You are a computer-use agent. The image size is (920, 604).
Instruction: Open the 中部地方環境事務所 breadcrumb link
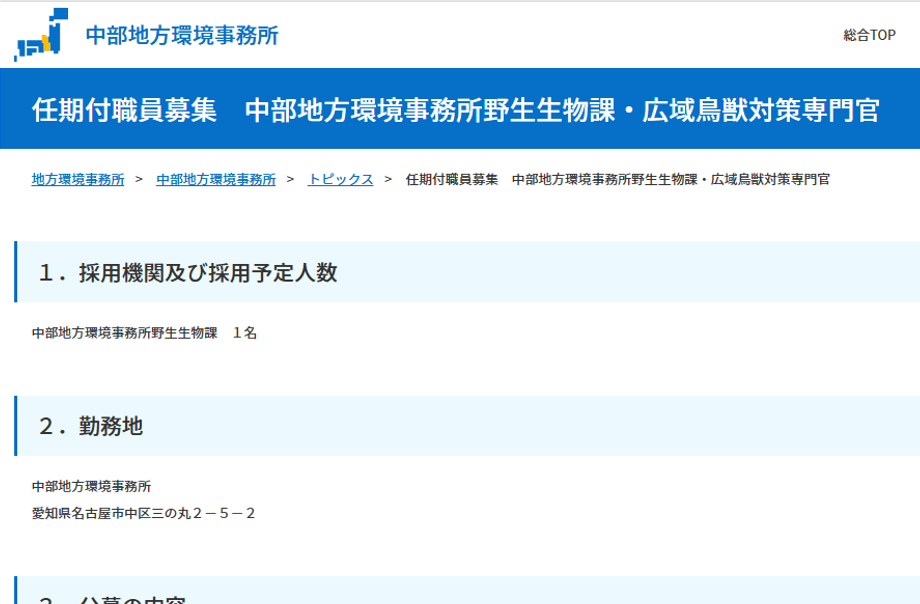(216, 179)
